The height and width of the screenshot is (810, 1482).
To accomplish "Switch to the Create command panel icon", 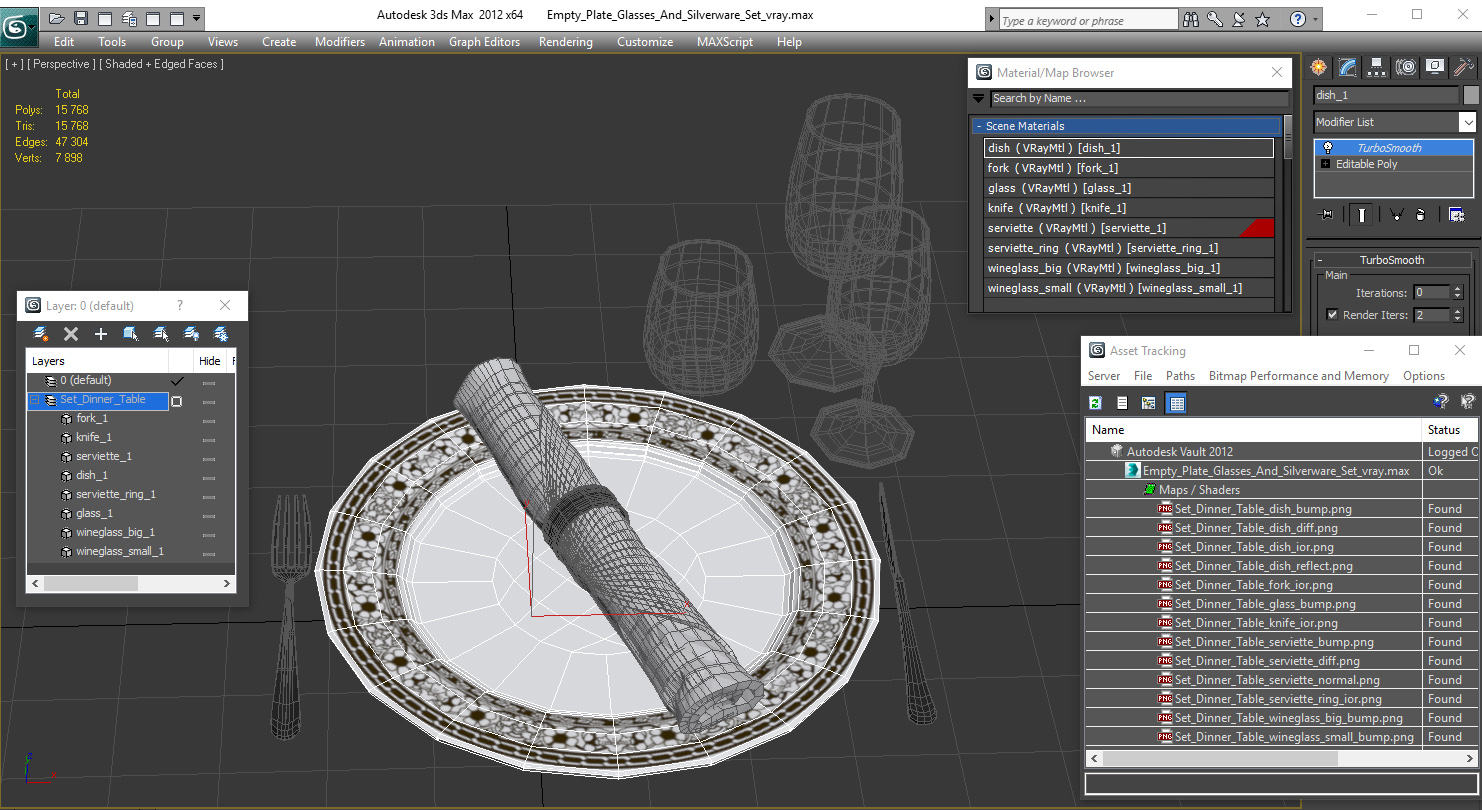I will point(1319,67).
